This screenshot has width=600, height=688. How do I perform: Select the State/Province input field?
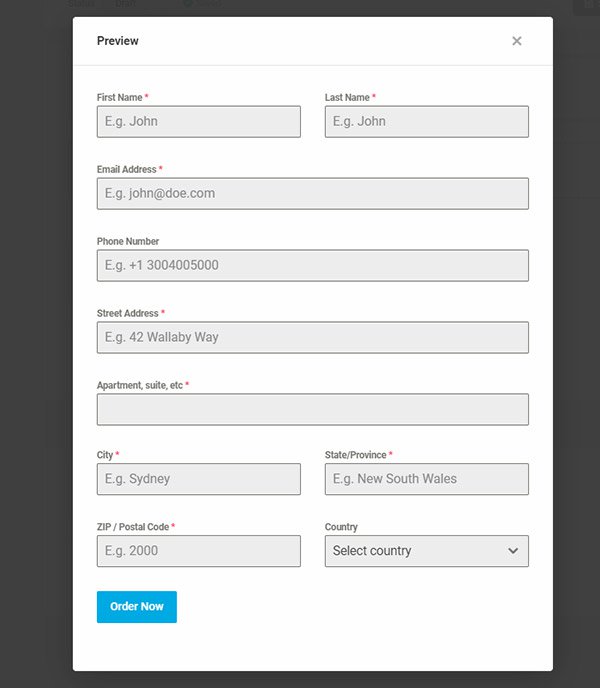coord(426,479)
